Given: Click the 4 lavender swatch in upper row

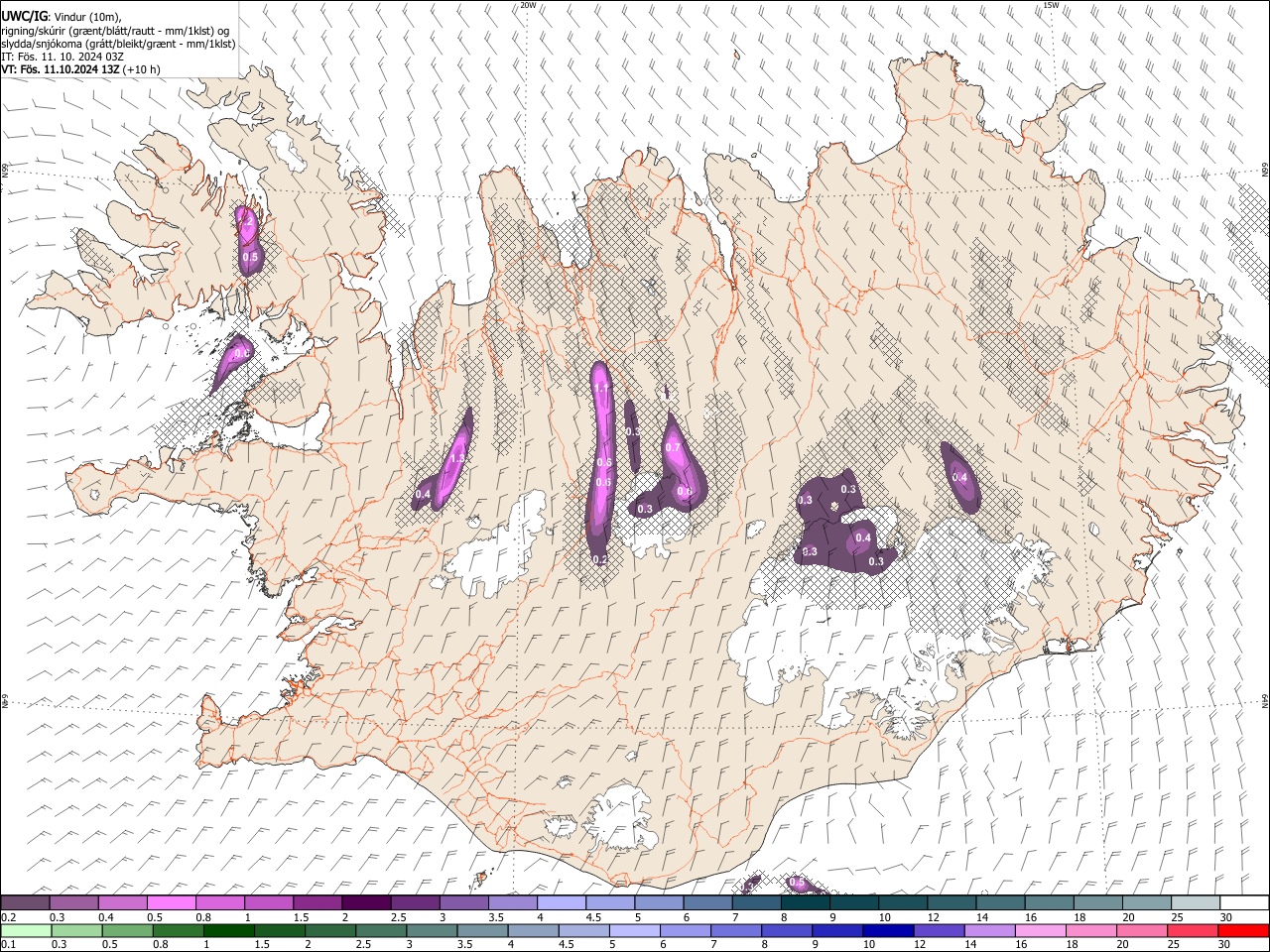Looking at the screenshot, I should pyautogui.click(x=560, y=903).
